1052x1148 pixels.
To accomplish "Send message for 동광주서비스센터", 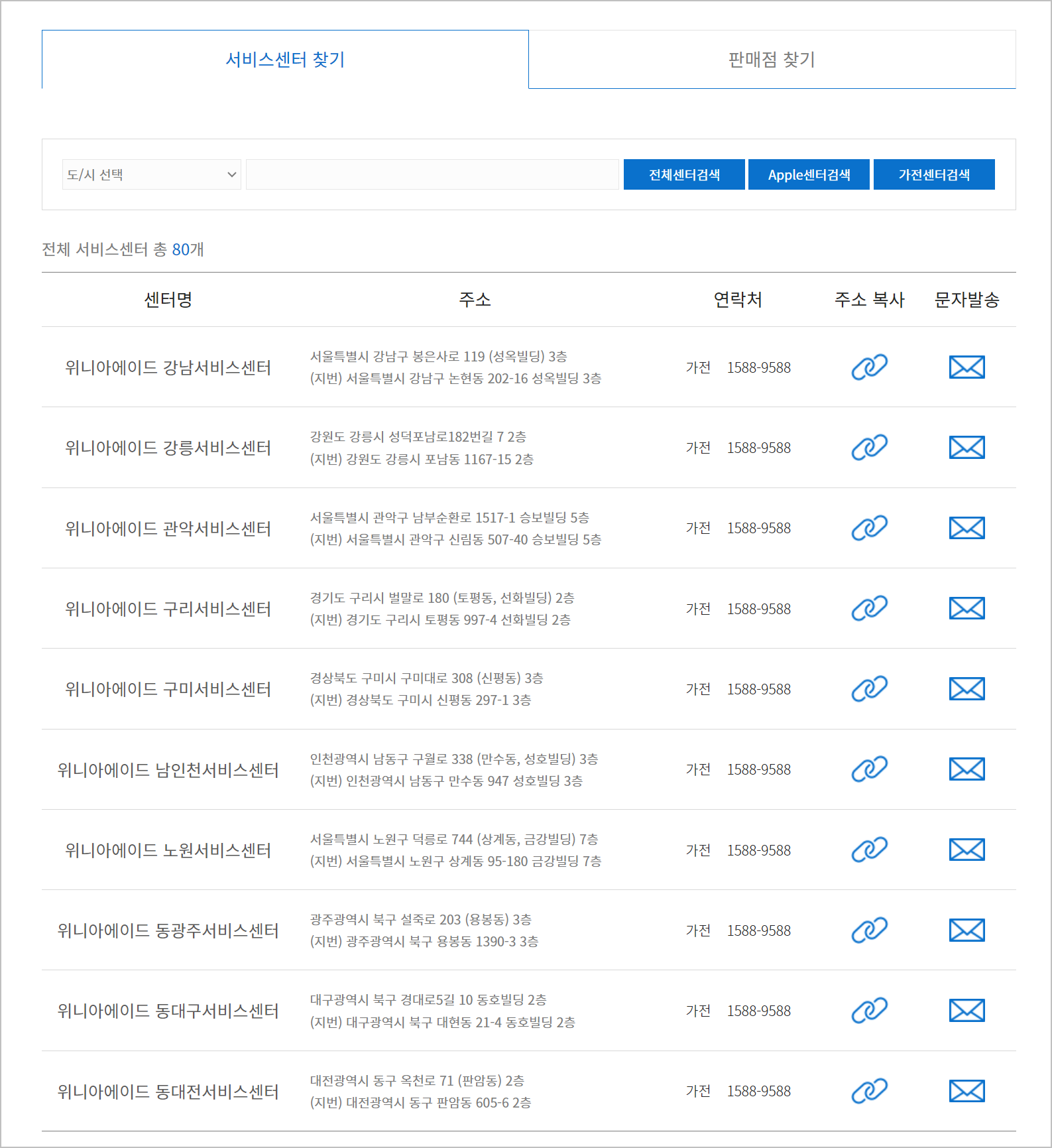I will click(966, 930).
